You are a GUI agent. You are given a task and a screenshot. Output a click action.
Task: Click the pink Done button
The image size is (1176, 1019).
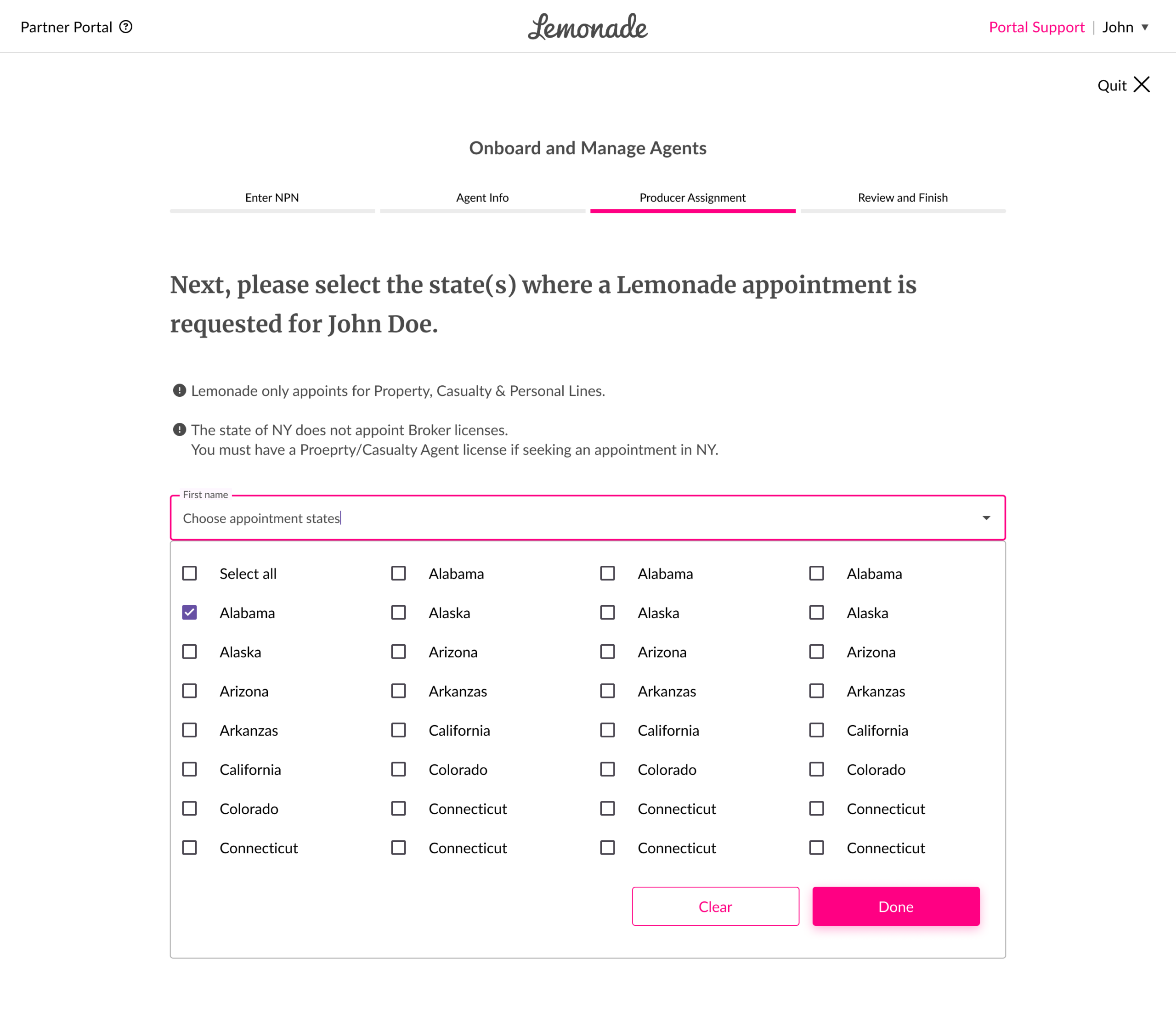click(895, 906)
